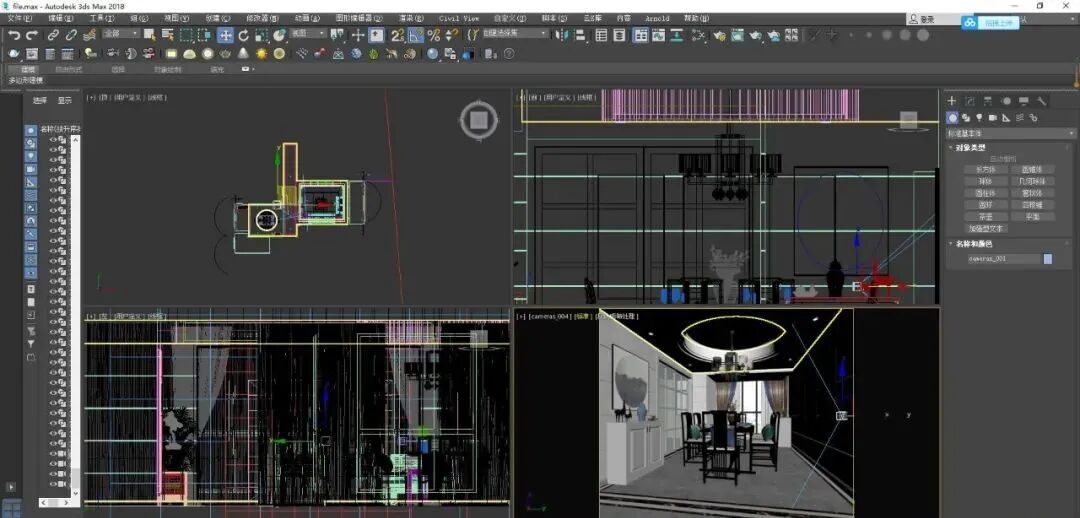Redo the last undone action
The width and height of the screenshot is (1080, 518).
tap(32, 35)
